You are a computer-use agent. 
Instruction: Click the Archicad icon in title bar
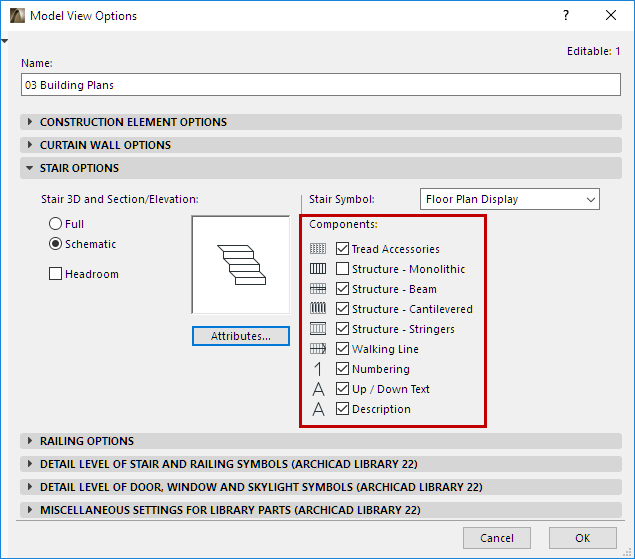tap(17, 16)
